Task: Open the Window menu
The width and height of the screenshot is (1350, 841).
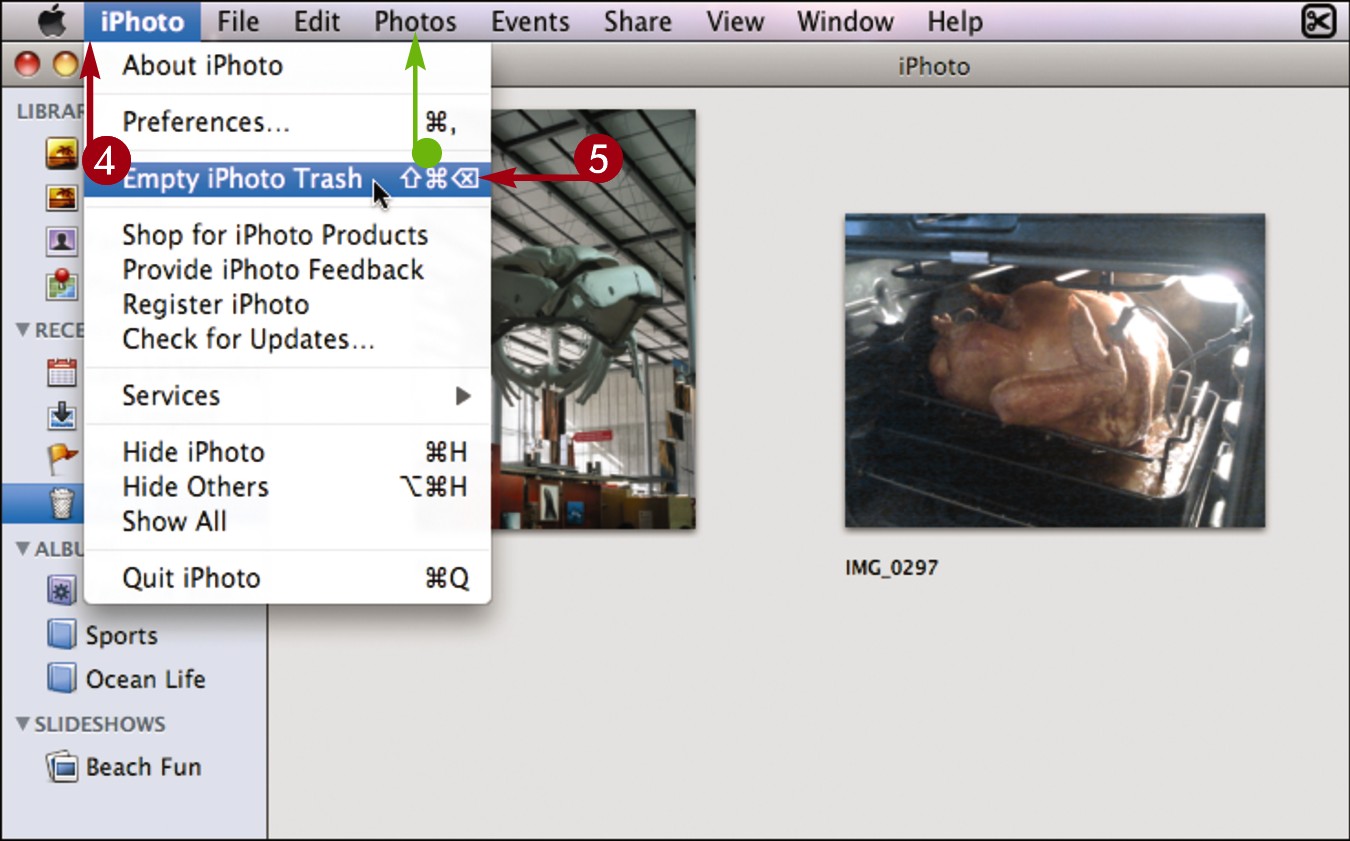Action: (845, 21)
